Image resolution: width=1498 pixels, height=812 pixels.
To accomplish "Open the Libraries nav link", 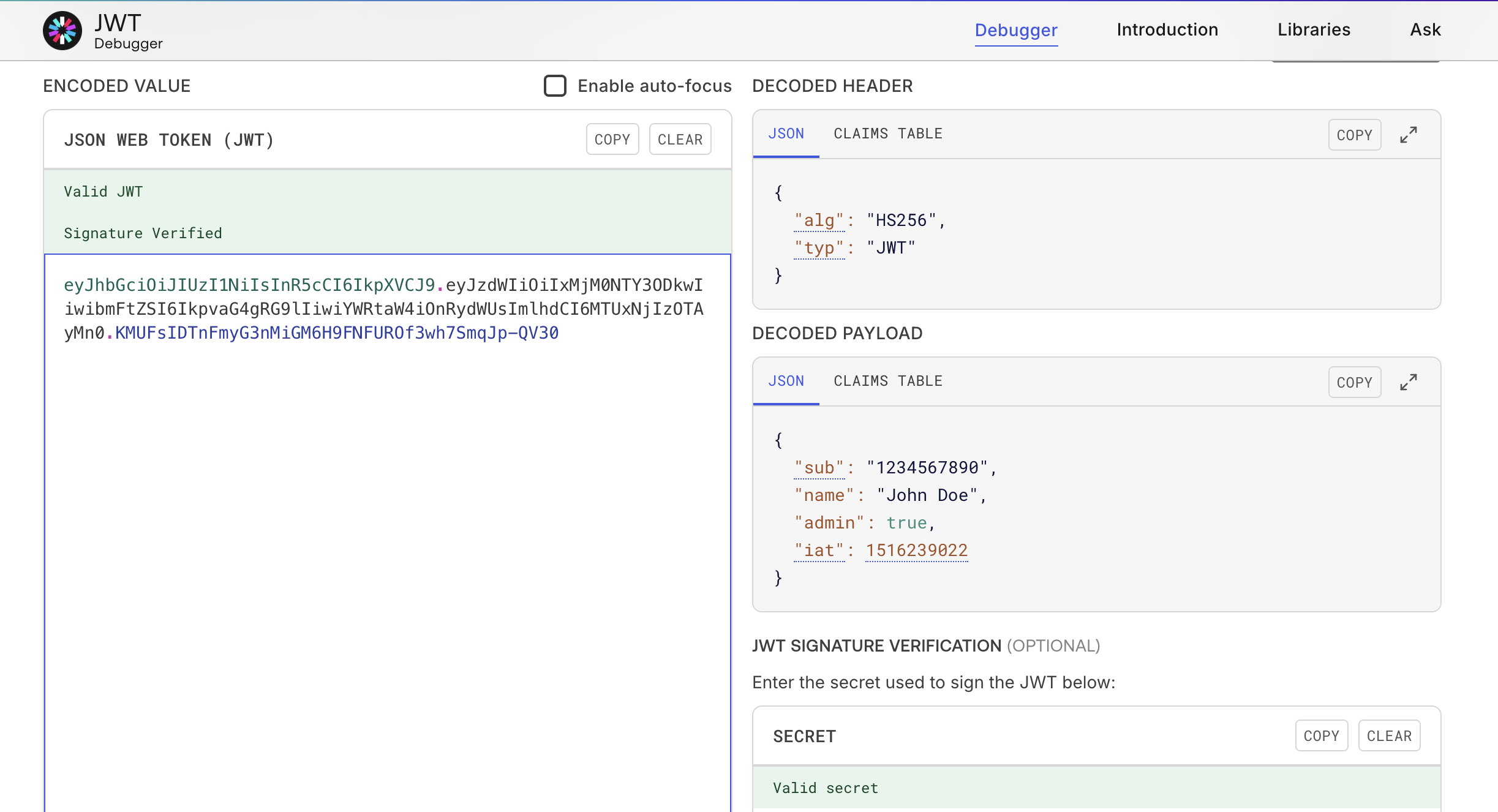I will point(1314,30).
